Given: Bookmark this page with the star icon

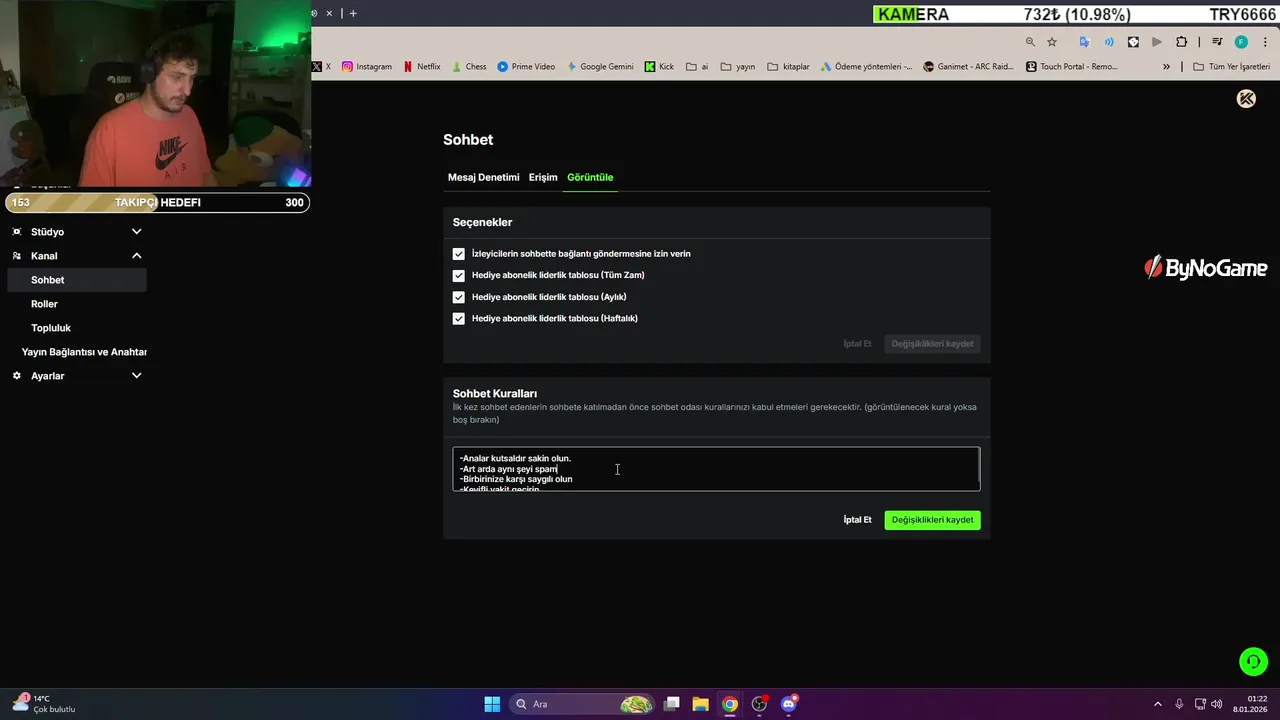Looking at the screenshot, I should (x=1052, y=42).
